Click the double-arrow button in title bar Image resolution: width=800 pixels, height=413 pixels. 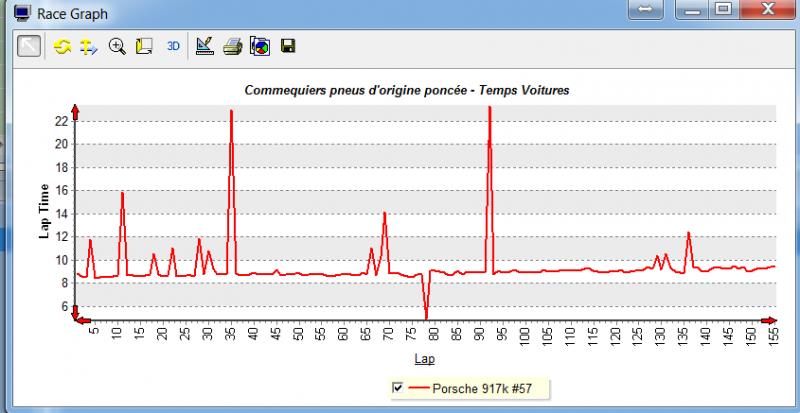point(645,9)
